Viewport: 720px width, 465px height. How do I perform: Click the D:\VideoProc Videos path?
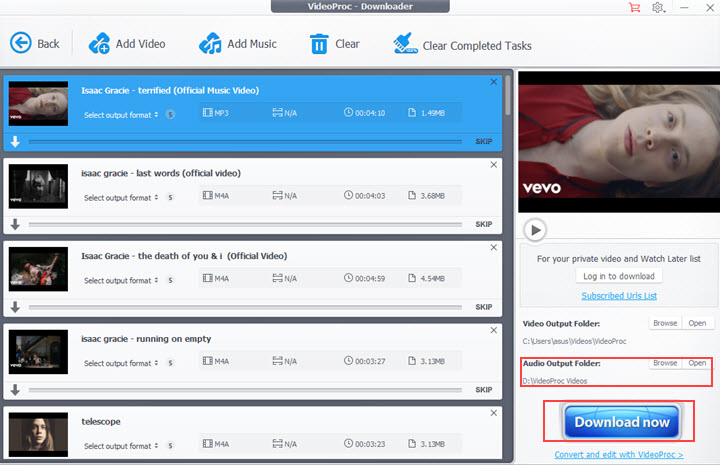pos(555,381)
